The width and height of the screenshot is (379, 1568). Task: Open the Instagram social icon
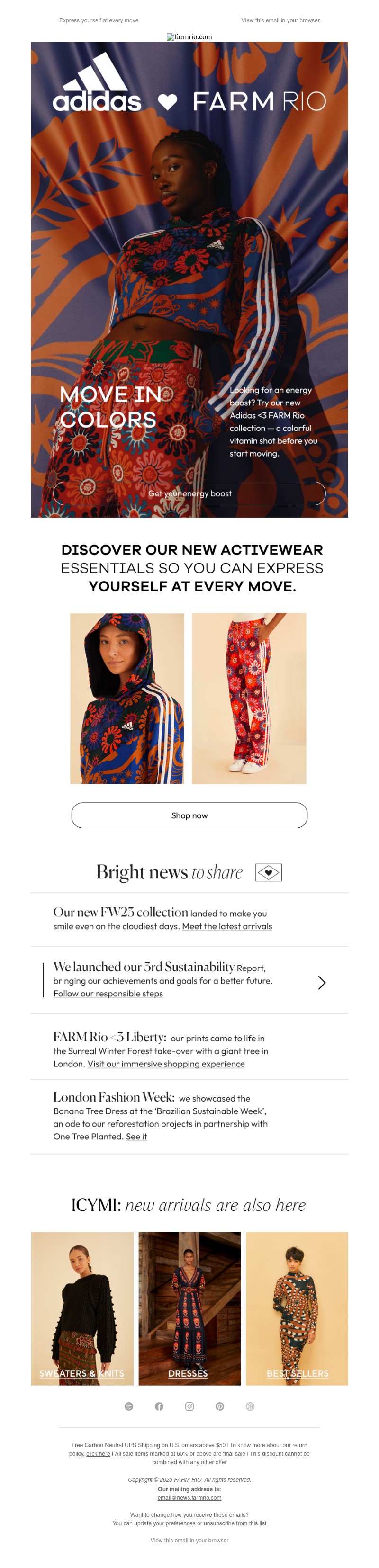[x=189, y=1406]
